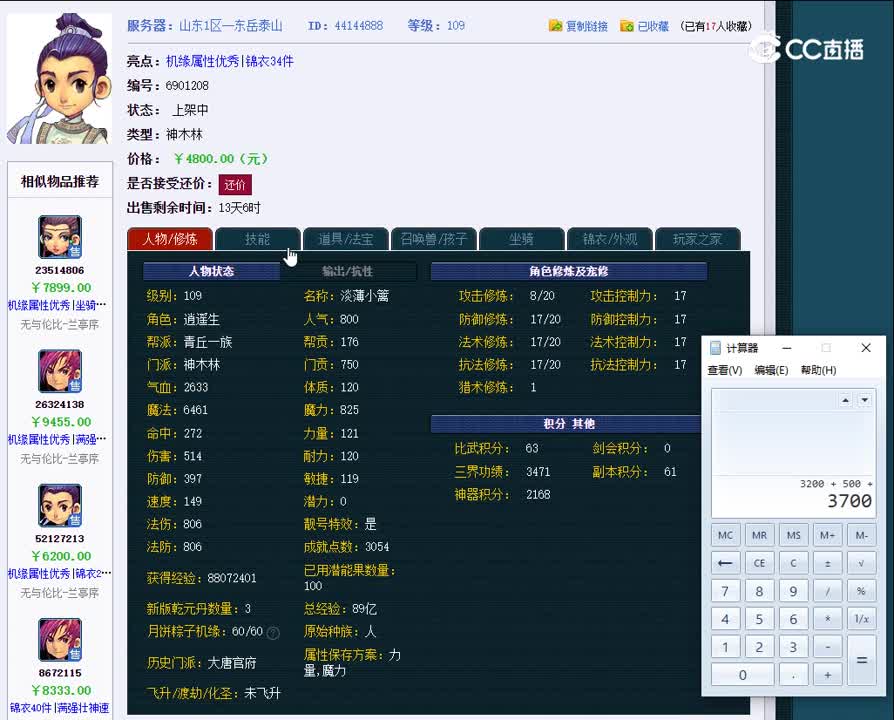This screenshot has width=894, height=720.
Task: Click calculator digit 5 button
Action: click(x=759, y=619)
